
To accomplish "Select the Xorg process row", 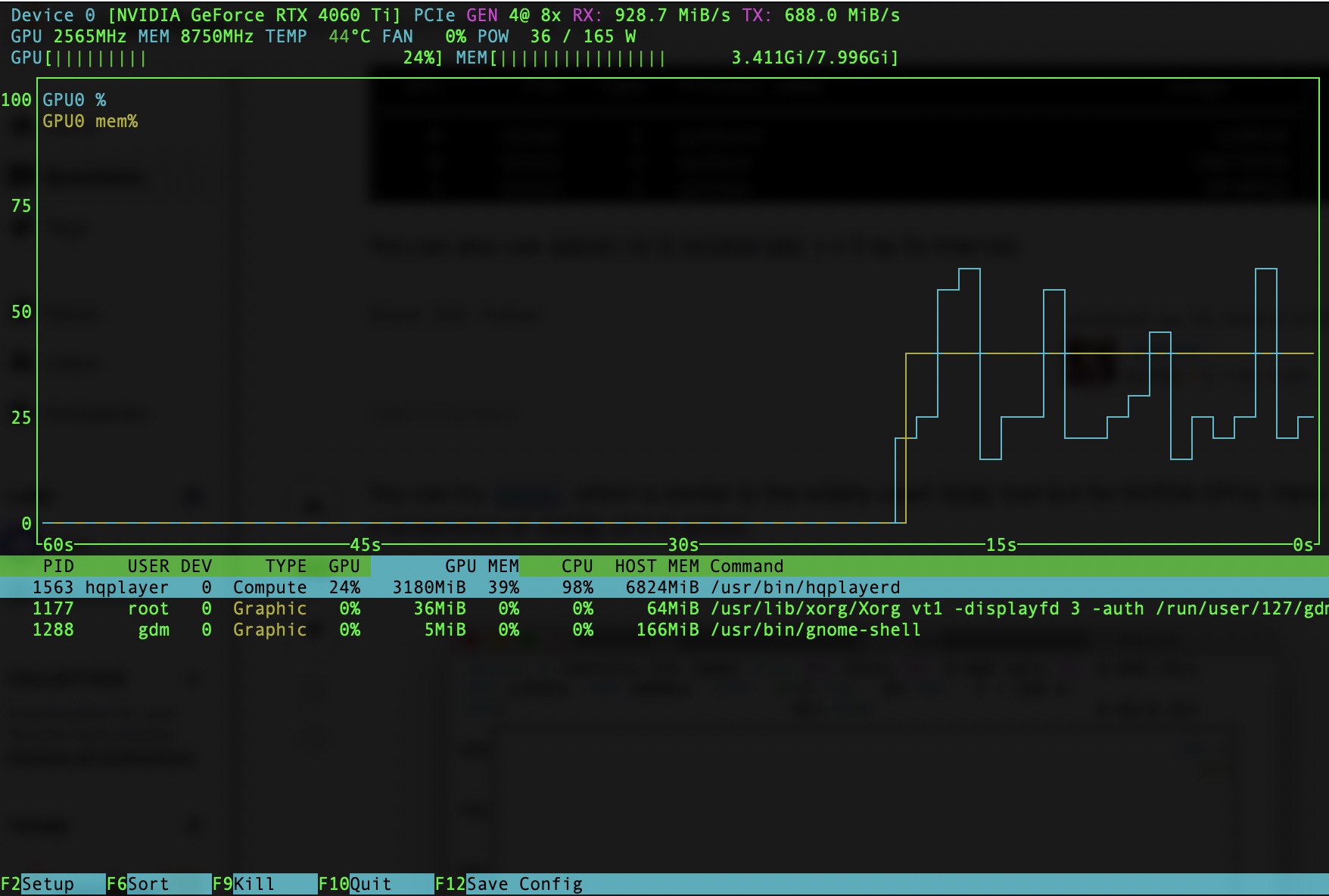I will (664, 608).
